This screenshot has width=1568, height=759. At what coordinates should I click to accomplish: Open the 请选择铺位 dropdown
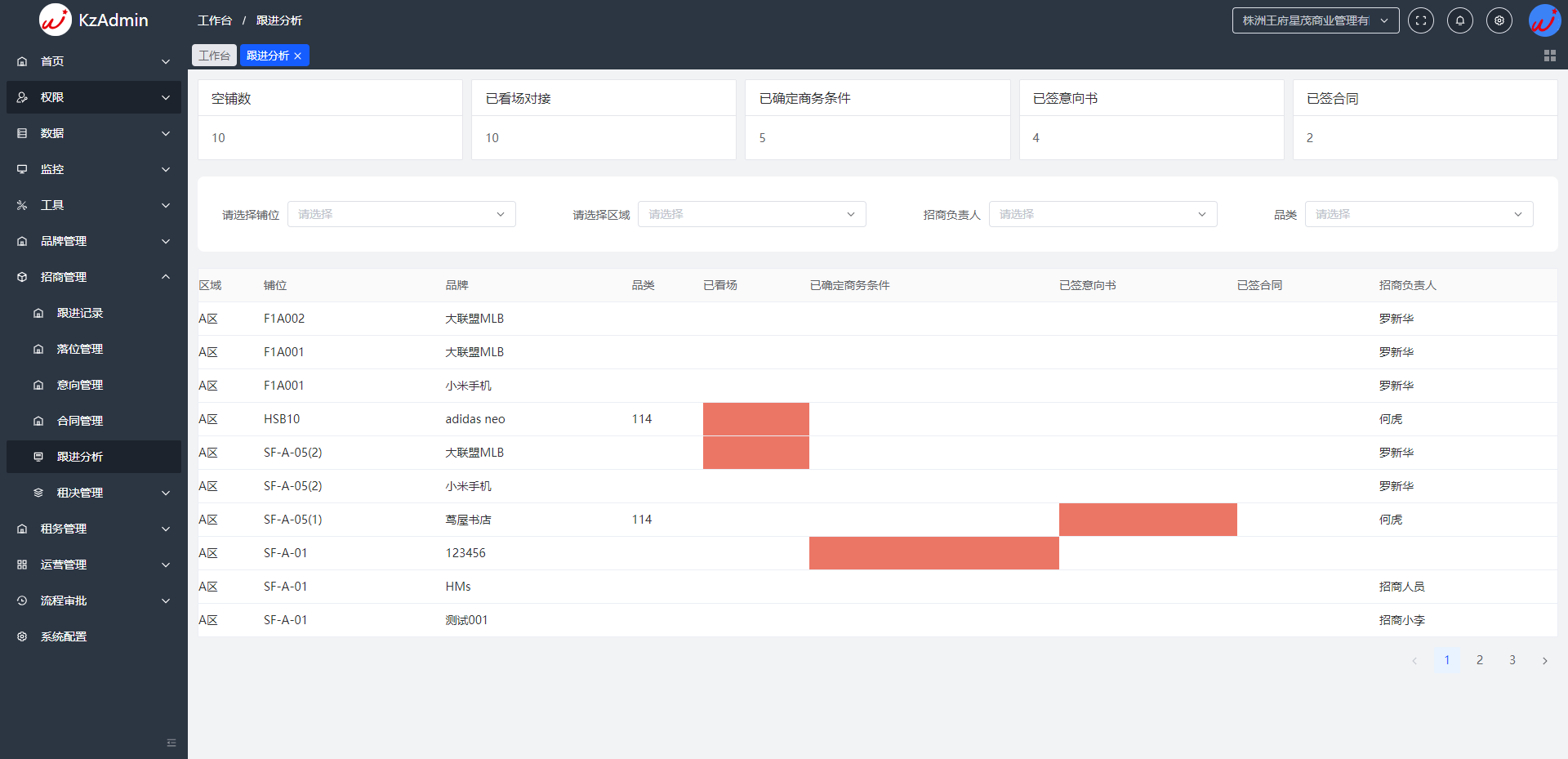tap(402, 214)
